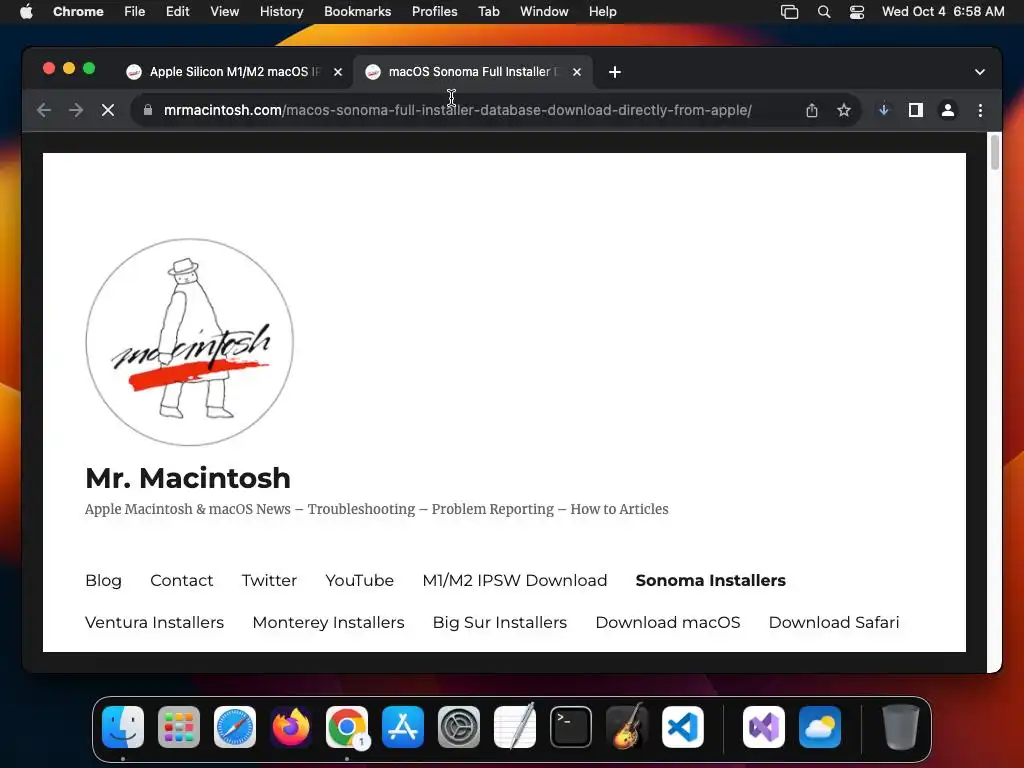Open the Profiles menu
Screen dimensions: 1024x768
[x=434, y=12]
